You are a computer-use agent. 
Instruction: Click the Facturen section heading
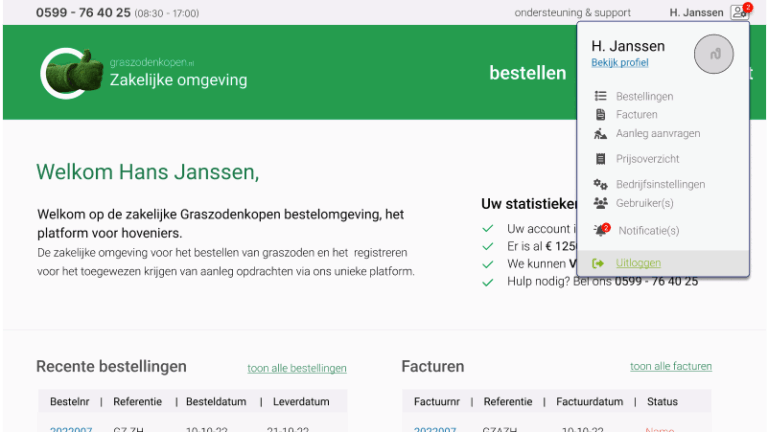[432, 366]
